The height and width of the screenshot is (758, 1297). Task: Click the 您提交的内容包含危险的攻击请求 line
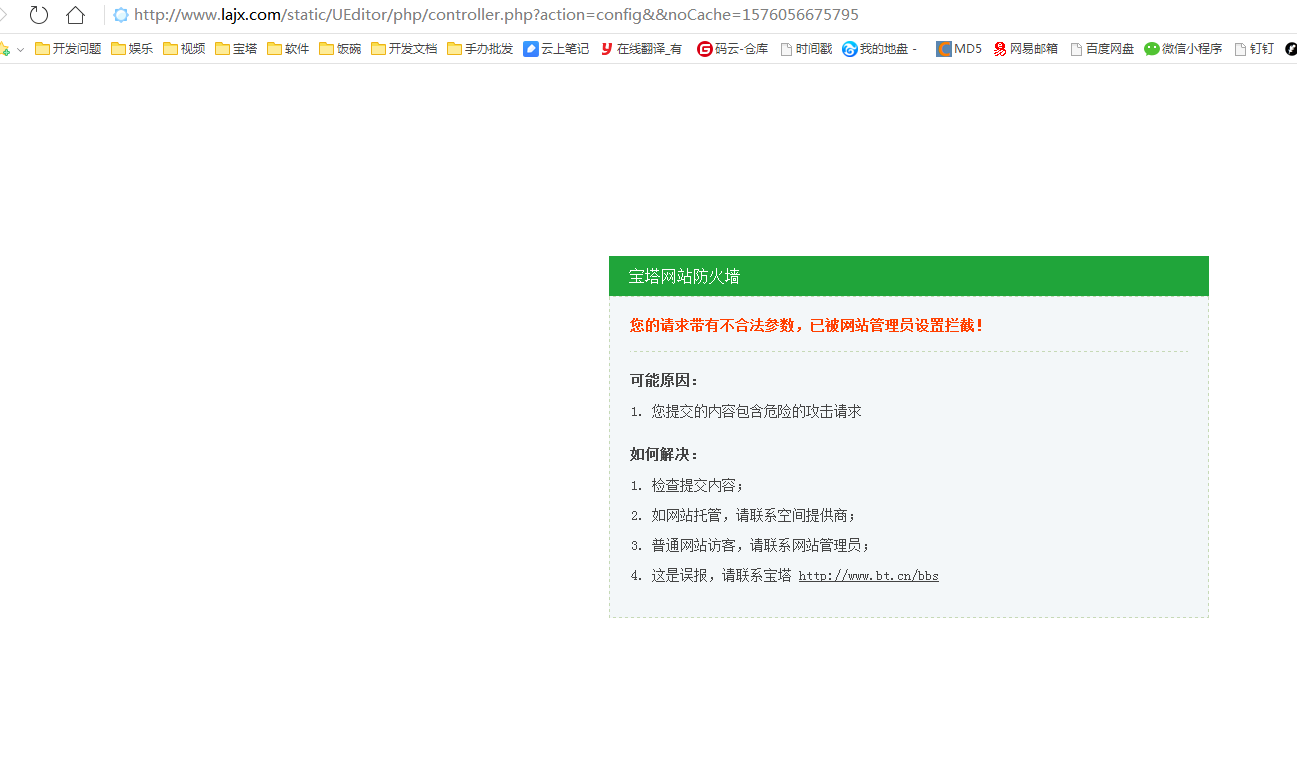756,411
